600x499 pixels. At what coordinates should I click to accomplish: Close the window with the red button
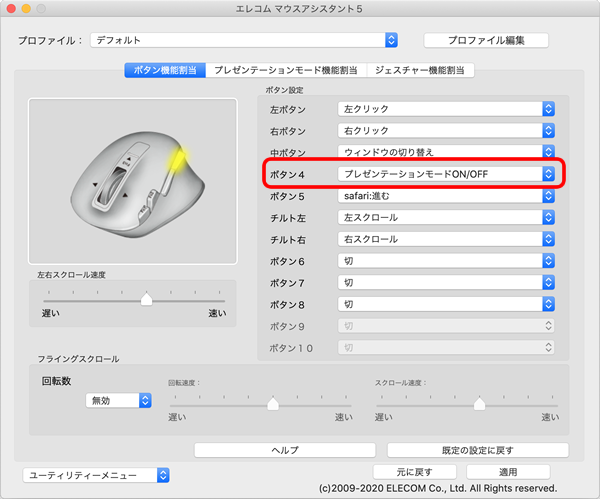[x=11, y=8]
